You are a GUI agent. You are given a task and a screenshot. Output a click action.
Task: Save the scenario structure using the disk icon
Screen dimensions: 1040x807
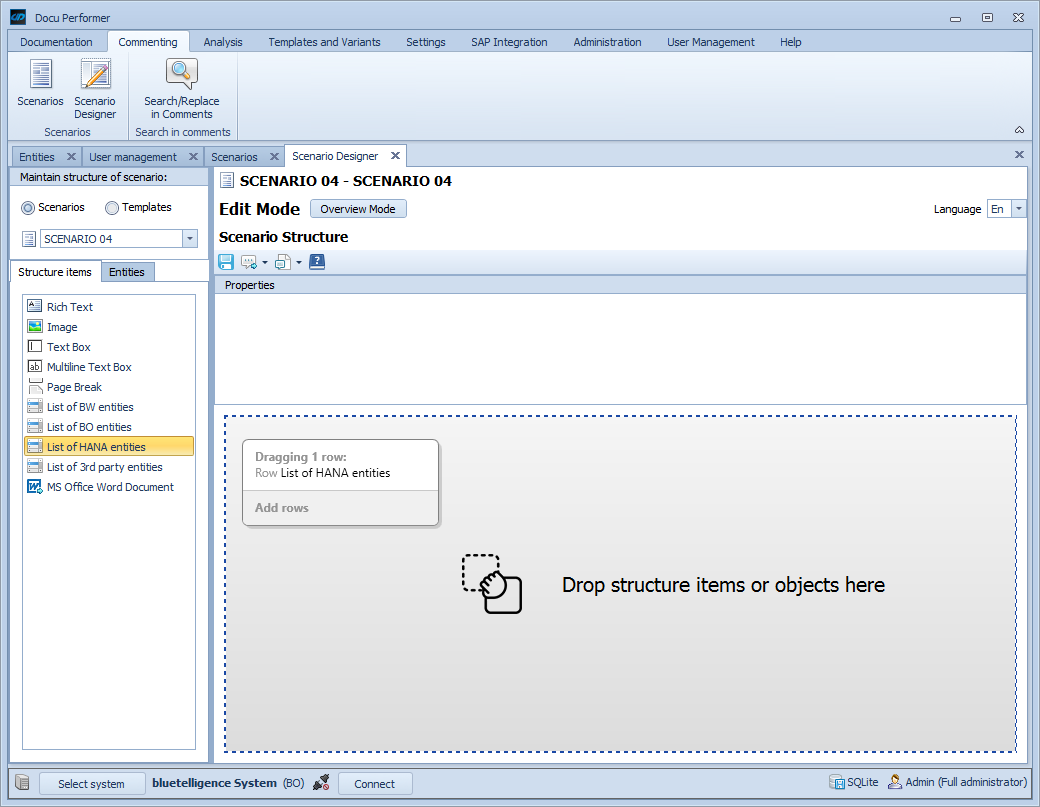[x=225, y=262]
